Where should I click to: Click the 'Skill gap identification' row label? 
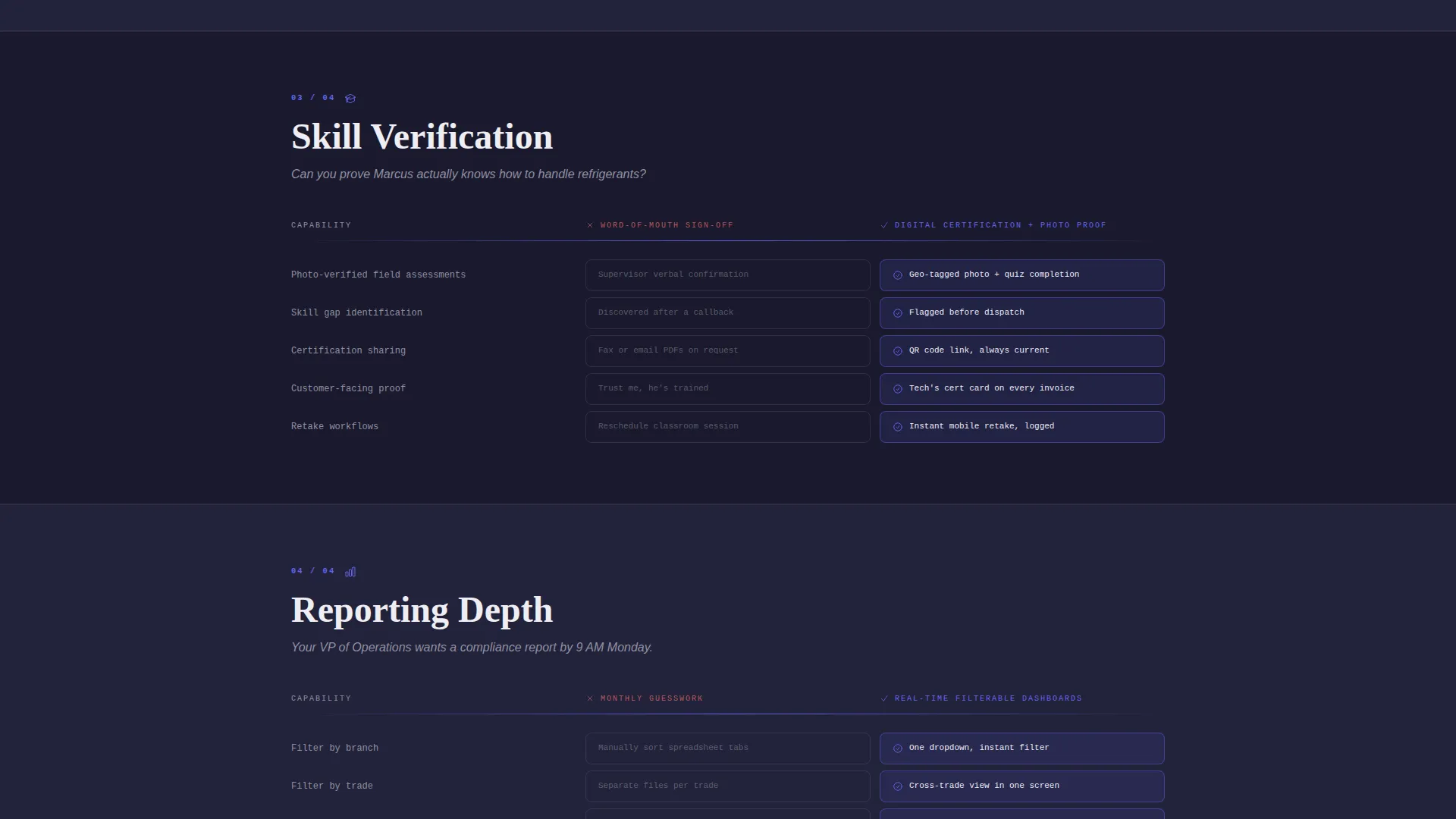click(356, 313)
